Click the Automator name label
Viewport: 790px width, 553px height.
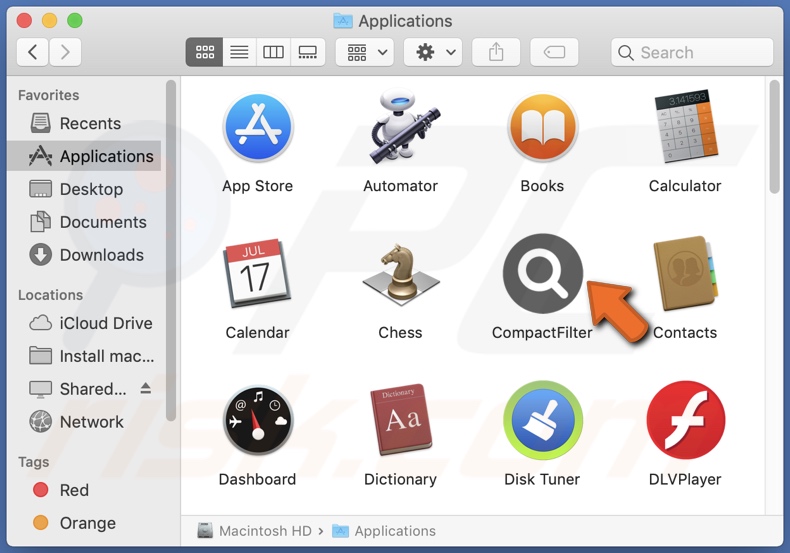coord(401,186)
